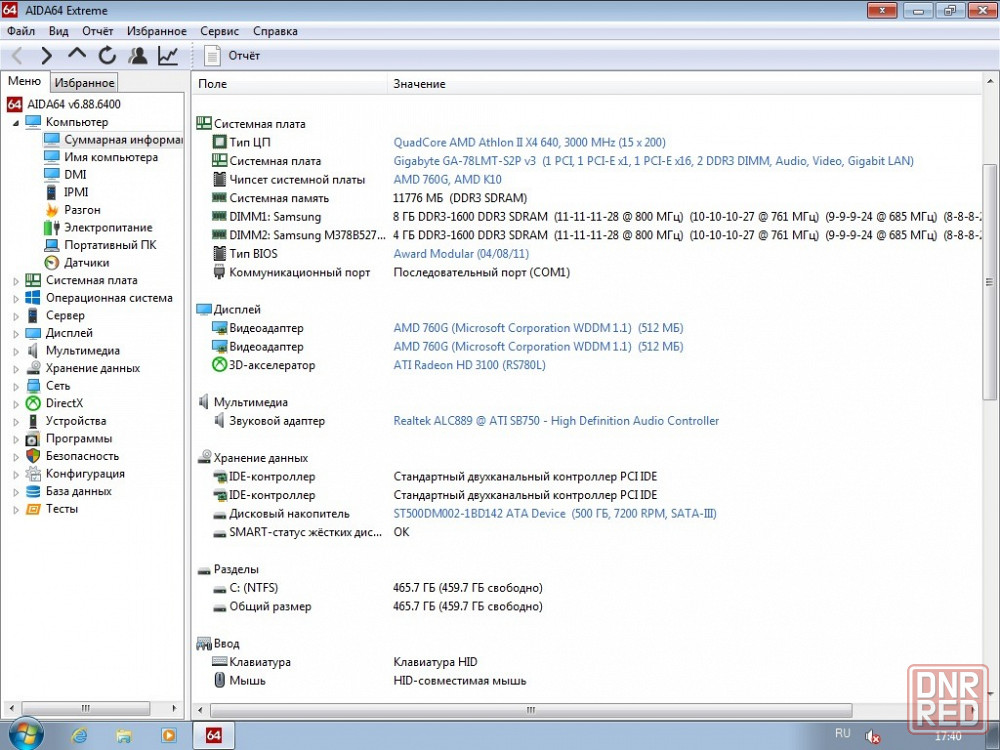
Task: Collapse the Компьютер tree node
Action: coord(16,122)
